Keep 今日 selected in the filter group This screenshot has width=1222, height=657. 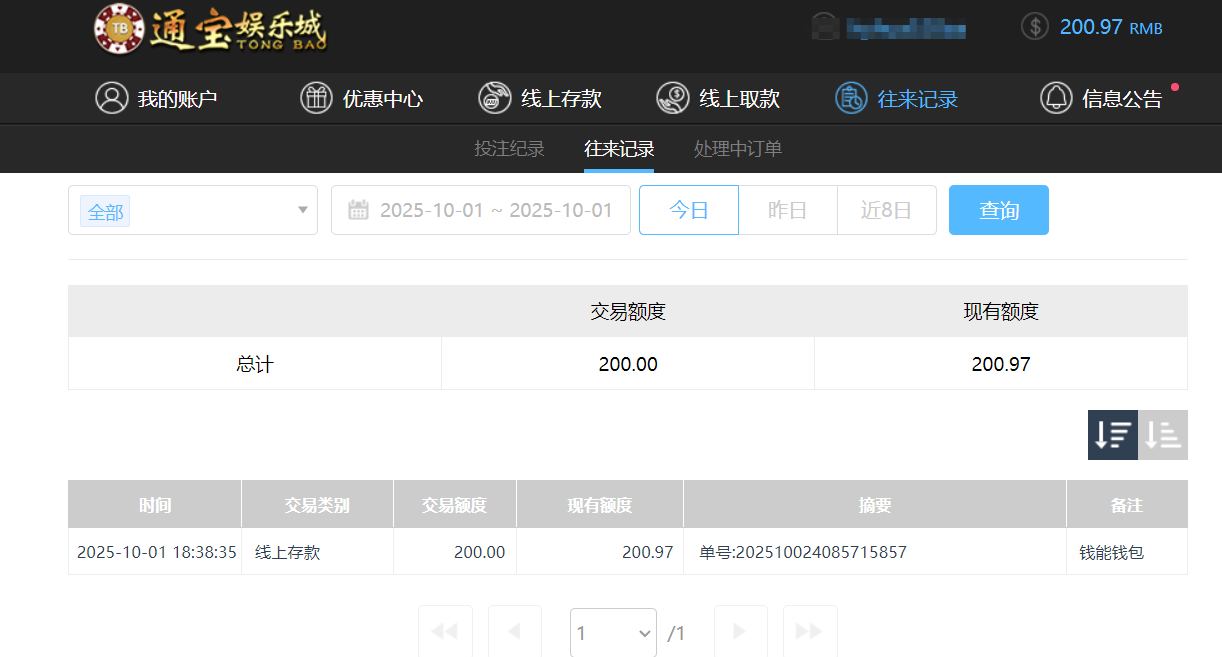pyautogui.click(x=688, y=210)
